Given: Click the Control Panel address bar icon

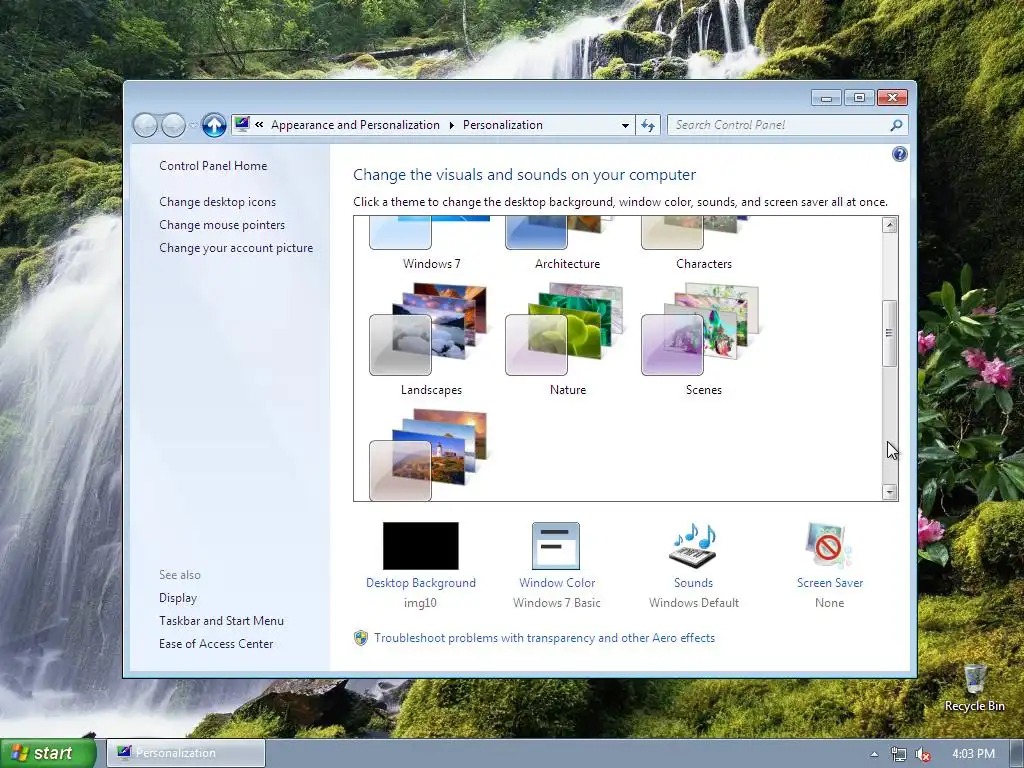Looking at the screenshot, I should pyautogui.click(x=242, y=124).
